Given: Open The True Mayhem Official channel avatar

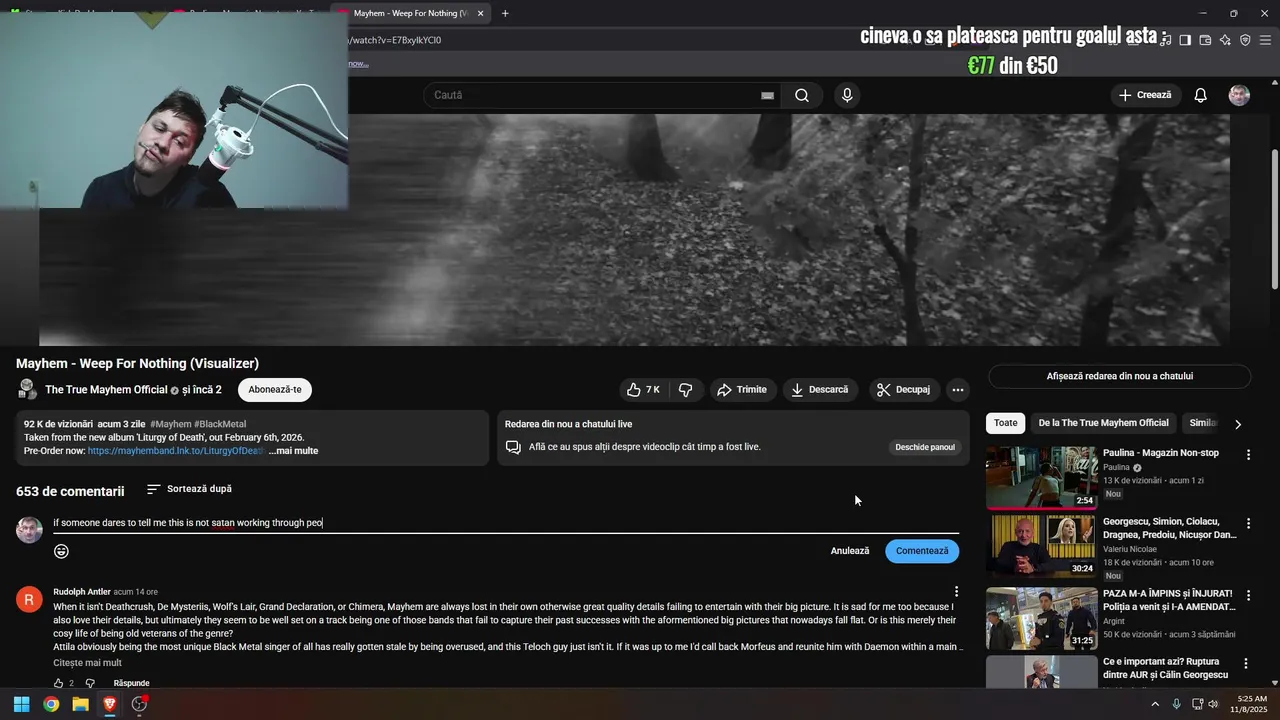Looking at the screenshot, I should pos(27,390).
